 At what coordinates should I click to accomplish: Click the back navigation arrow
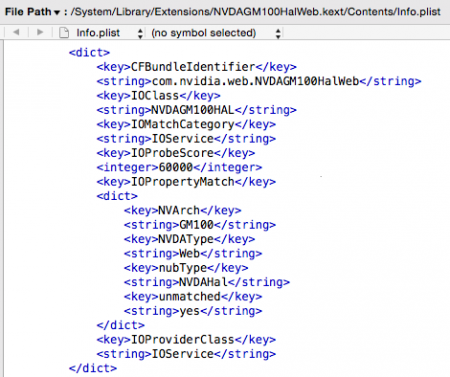16,32
